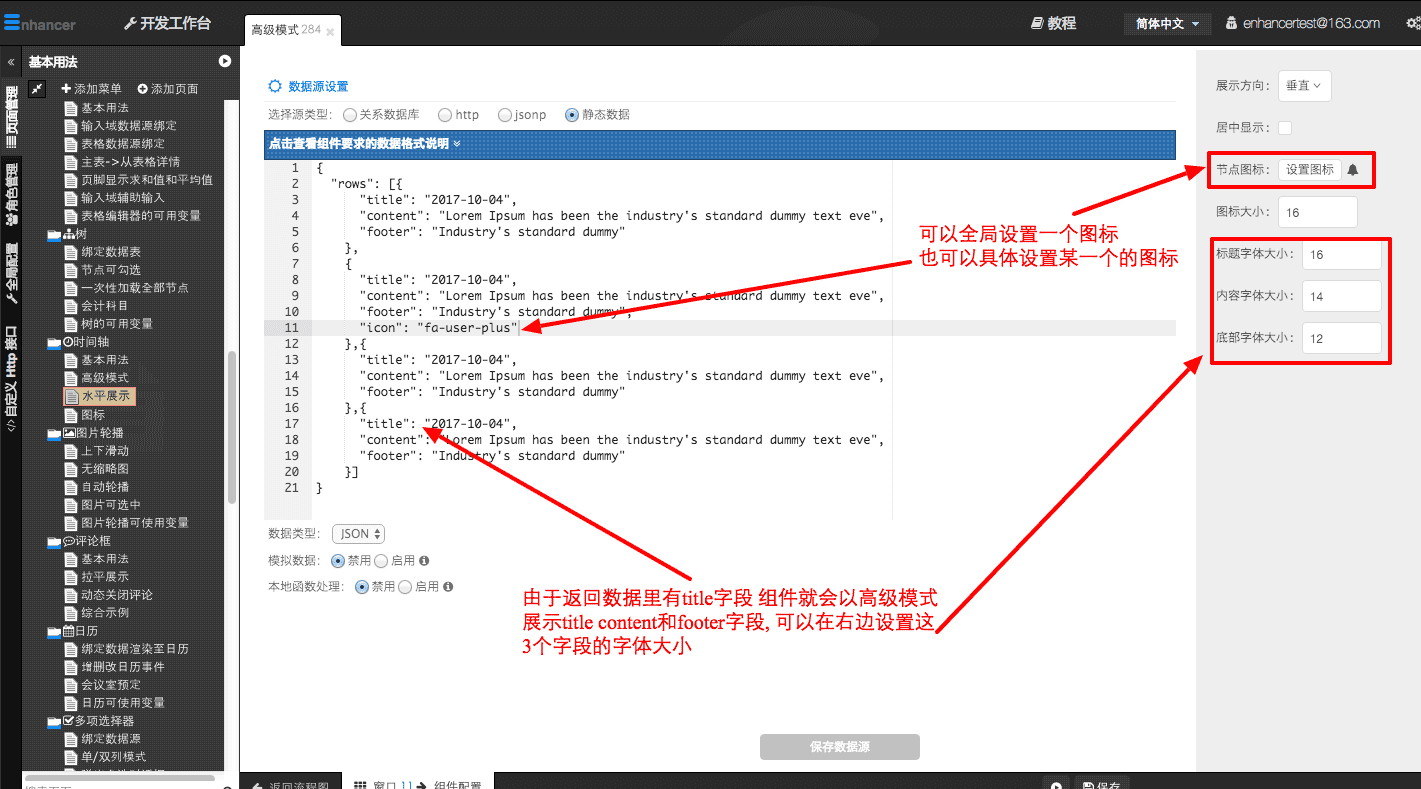This screenshot has height=789, width=1421.
Task: Click the settings gears icon in top bar
Action: (x=1411, y=24)
